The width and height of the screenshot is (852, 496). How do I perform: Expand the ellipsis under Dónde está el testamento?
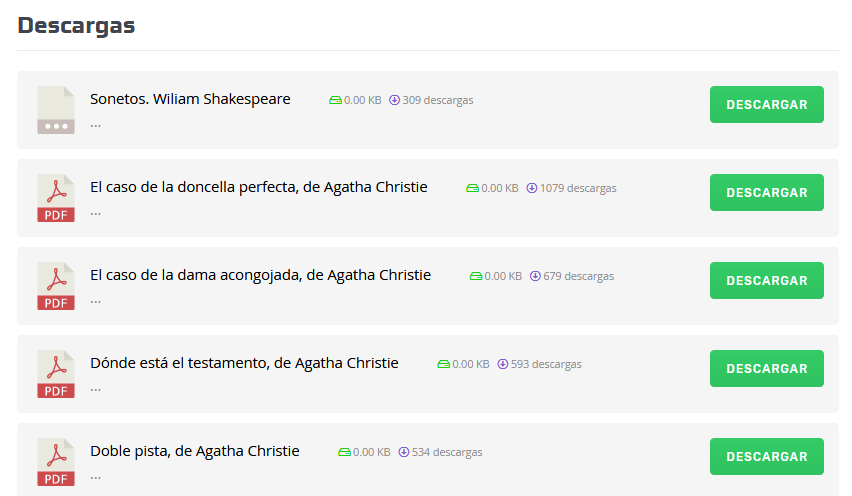96,389
